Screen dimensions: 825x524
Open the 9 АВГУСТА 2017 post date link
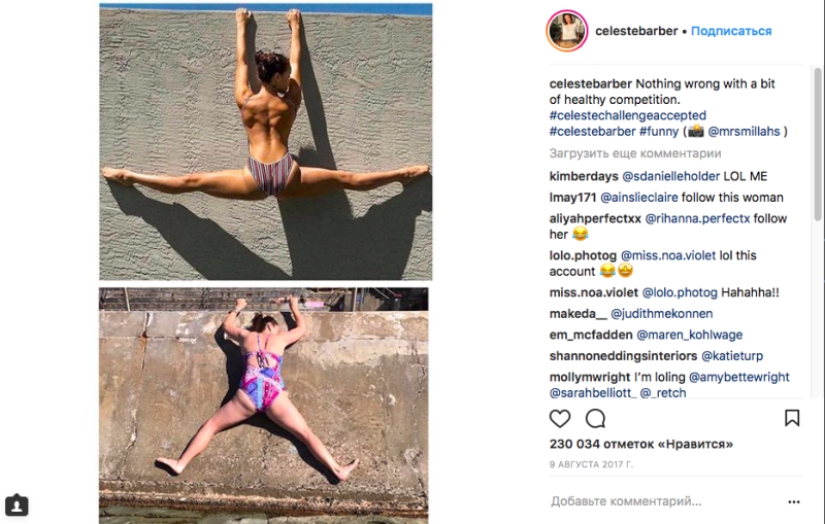(591, 465)
